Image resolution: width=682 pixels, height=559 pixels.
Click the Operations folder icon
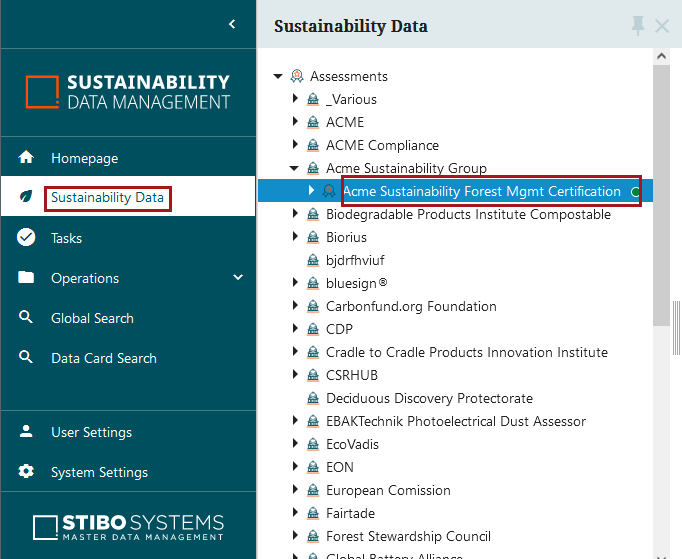point(27,278)
